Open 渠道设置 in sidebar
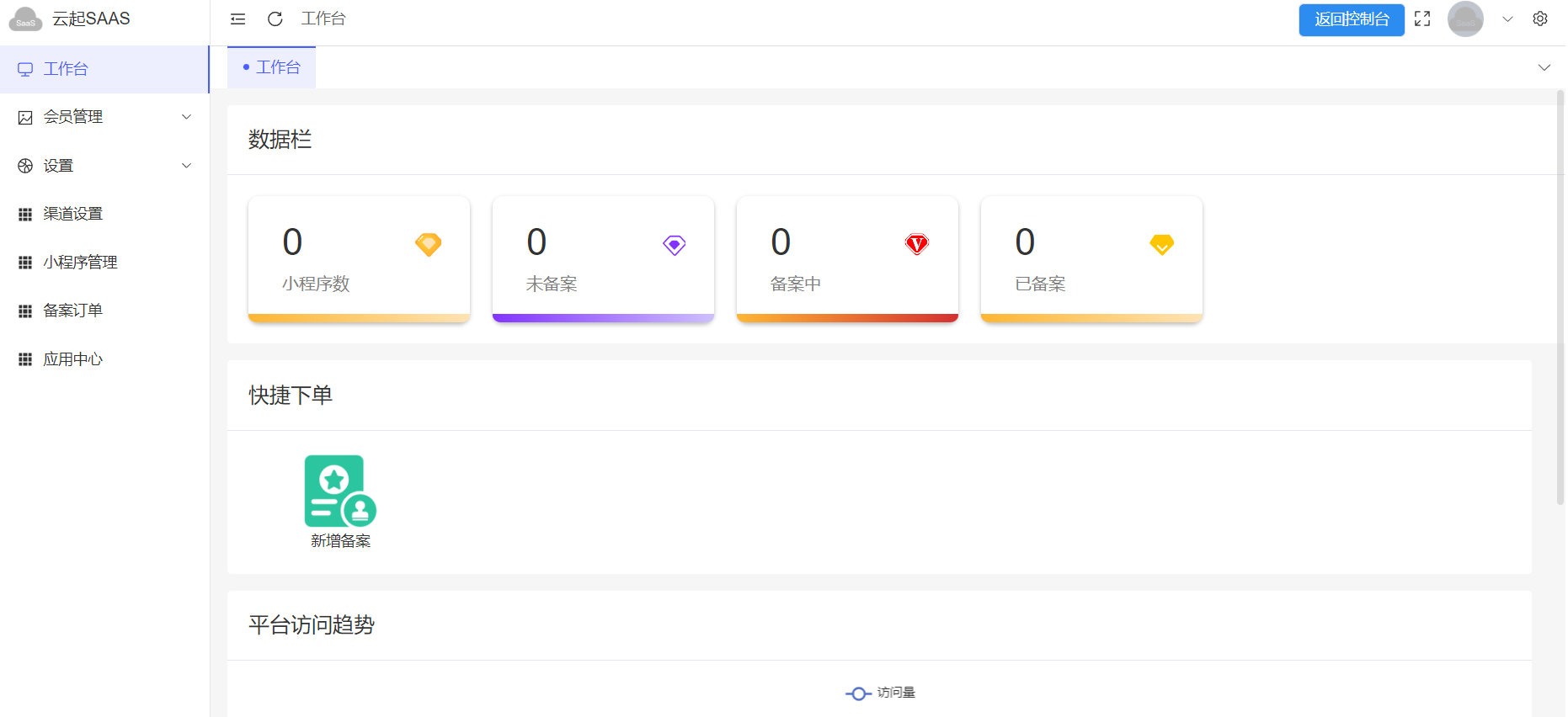1568x717 pixels. (104, 214)
